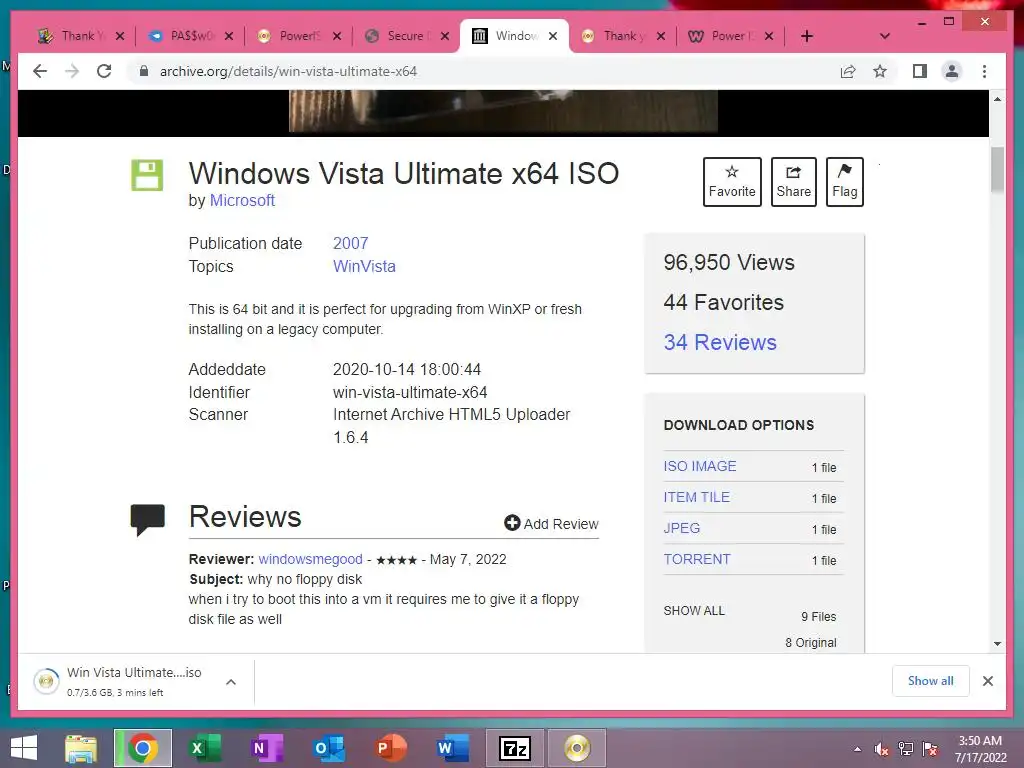
Task: Click Show all downloads button
Action: pos(931,681)
